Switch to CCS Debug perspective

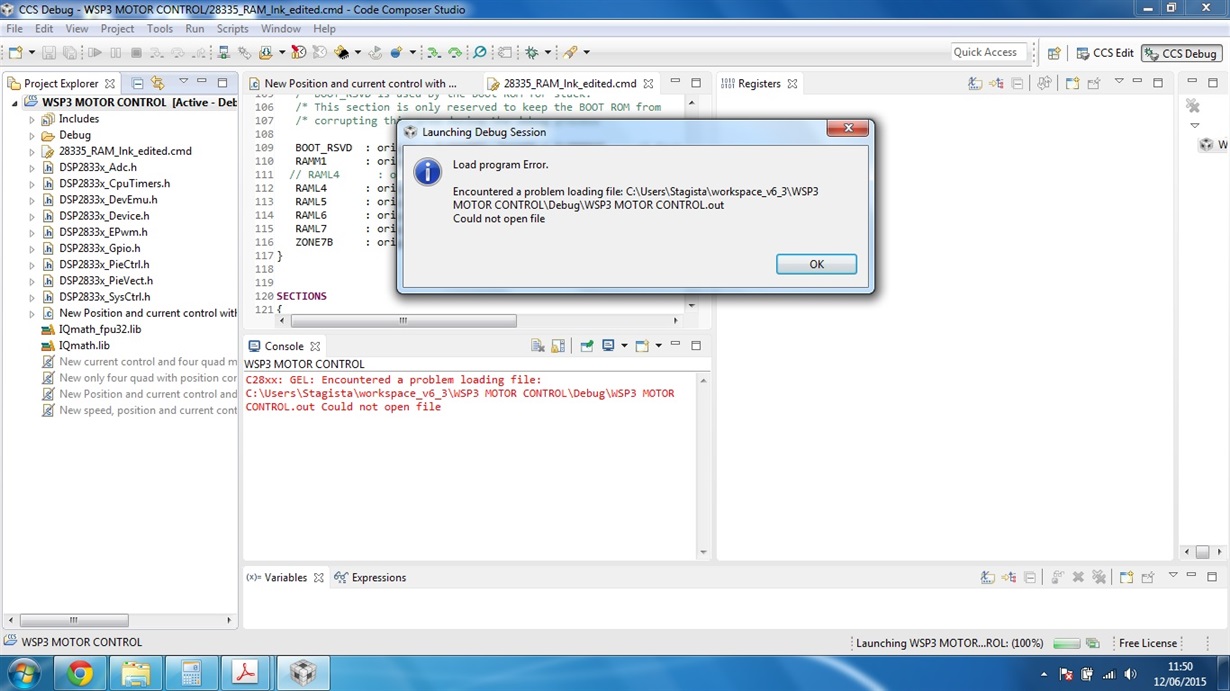1181,53
